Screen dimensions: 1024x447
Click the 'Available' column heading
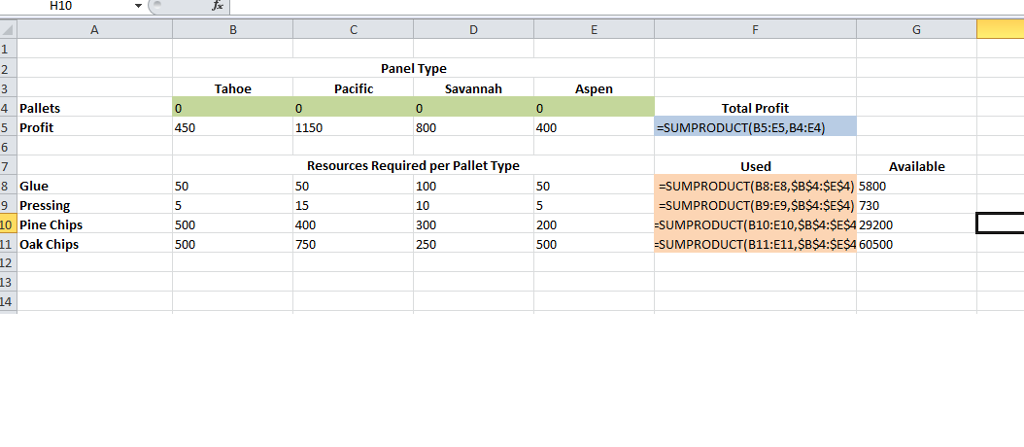pyautogui.click(x=917, y=167)
